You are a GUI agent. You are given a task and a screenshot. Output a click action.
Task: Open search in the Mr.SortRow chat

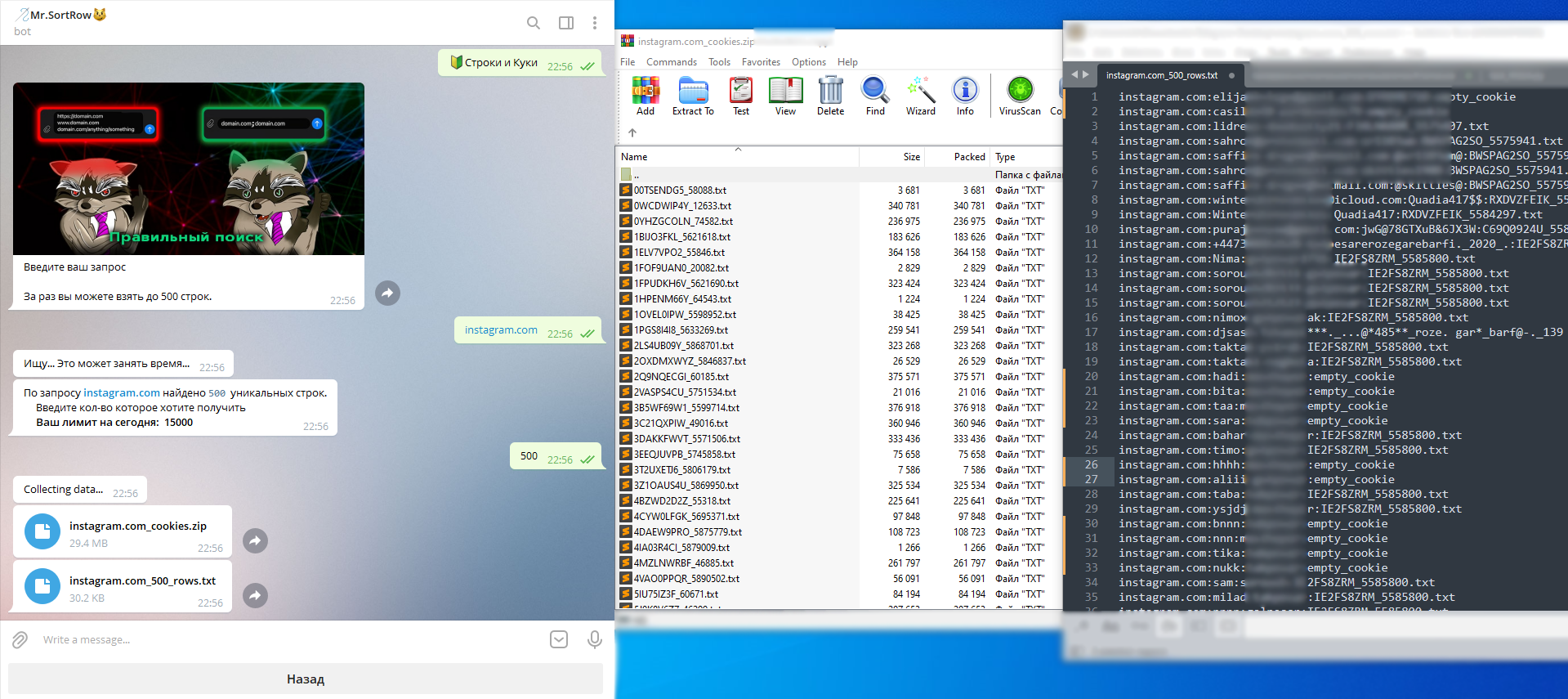[x=534, y=23]
